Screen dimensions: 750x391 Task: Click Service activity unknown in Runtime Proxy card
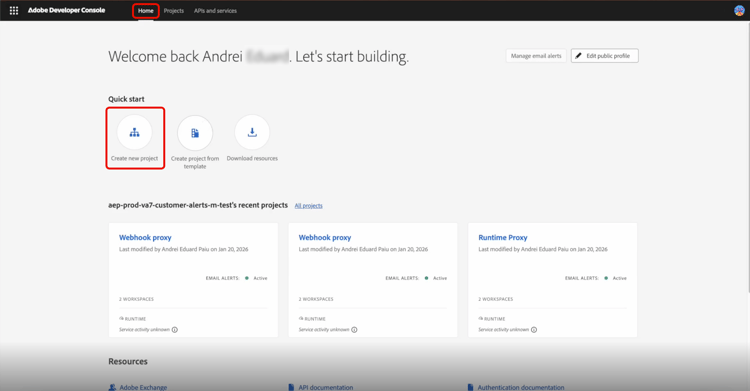504,330
